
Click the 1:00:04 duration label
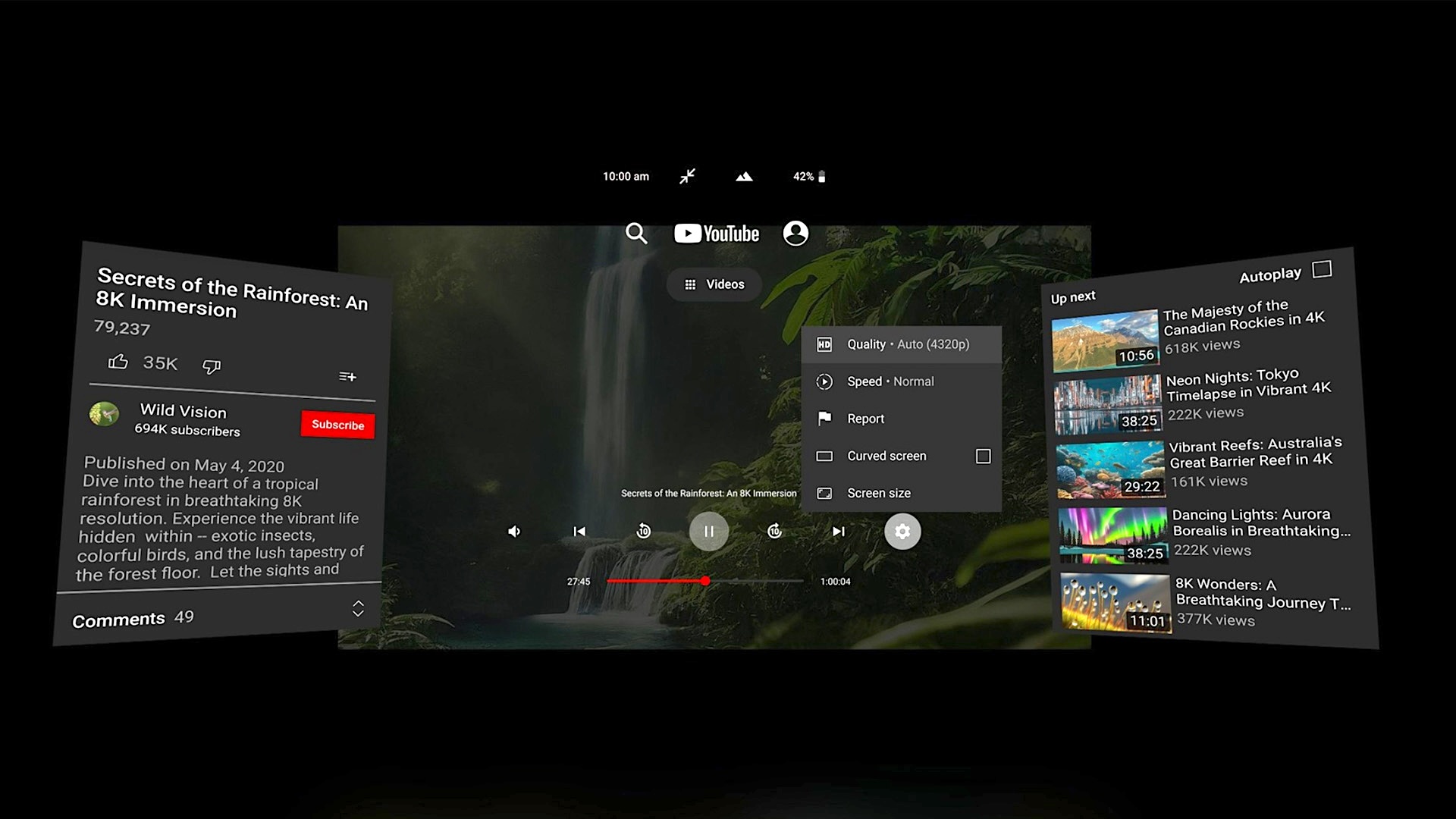pyautogui.click(x=835, y=582)
